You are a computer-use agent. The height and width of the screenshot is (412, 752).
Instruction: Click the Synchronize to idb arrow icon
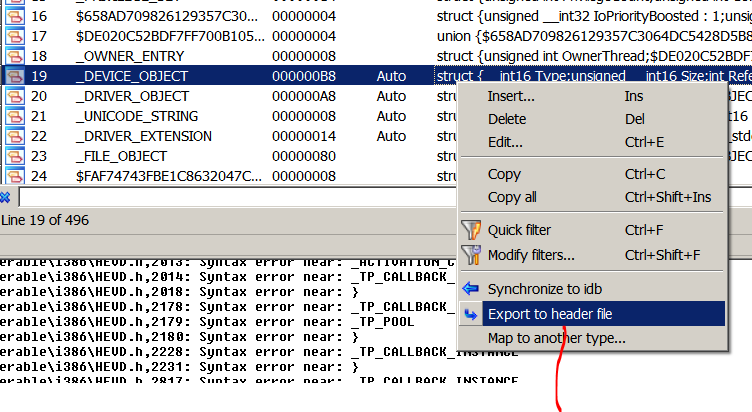coord(470,289)
